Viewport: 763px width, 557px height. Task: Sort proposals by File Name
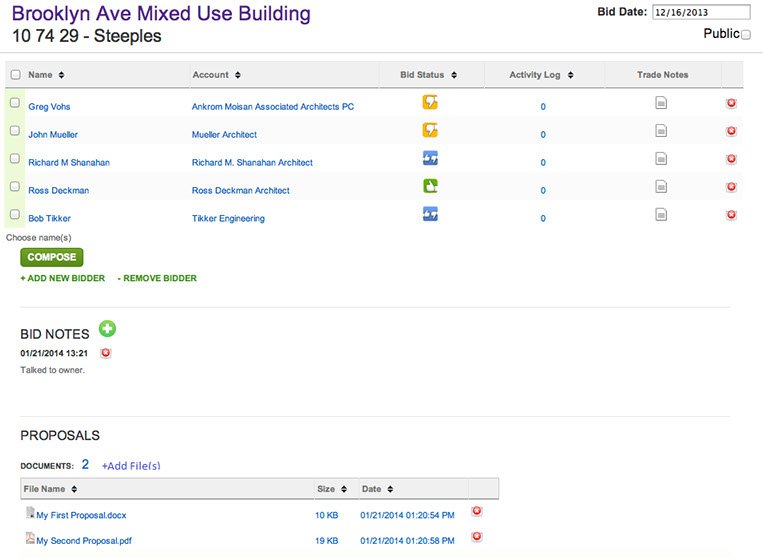point(51,489)
